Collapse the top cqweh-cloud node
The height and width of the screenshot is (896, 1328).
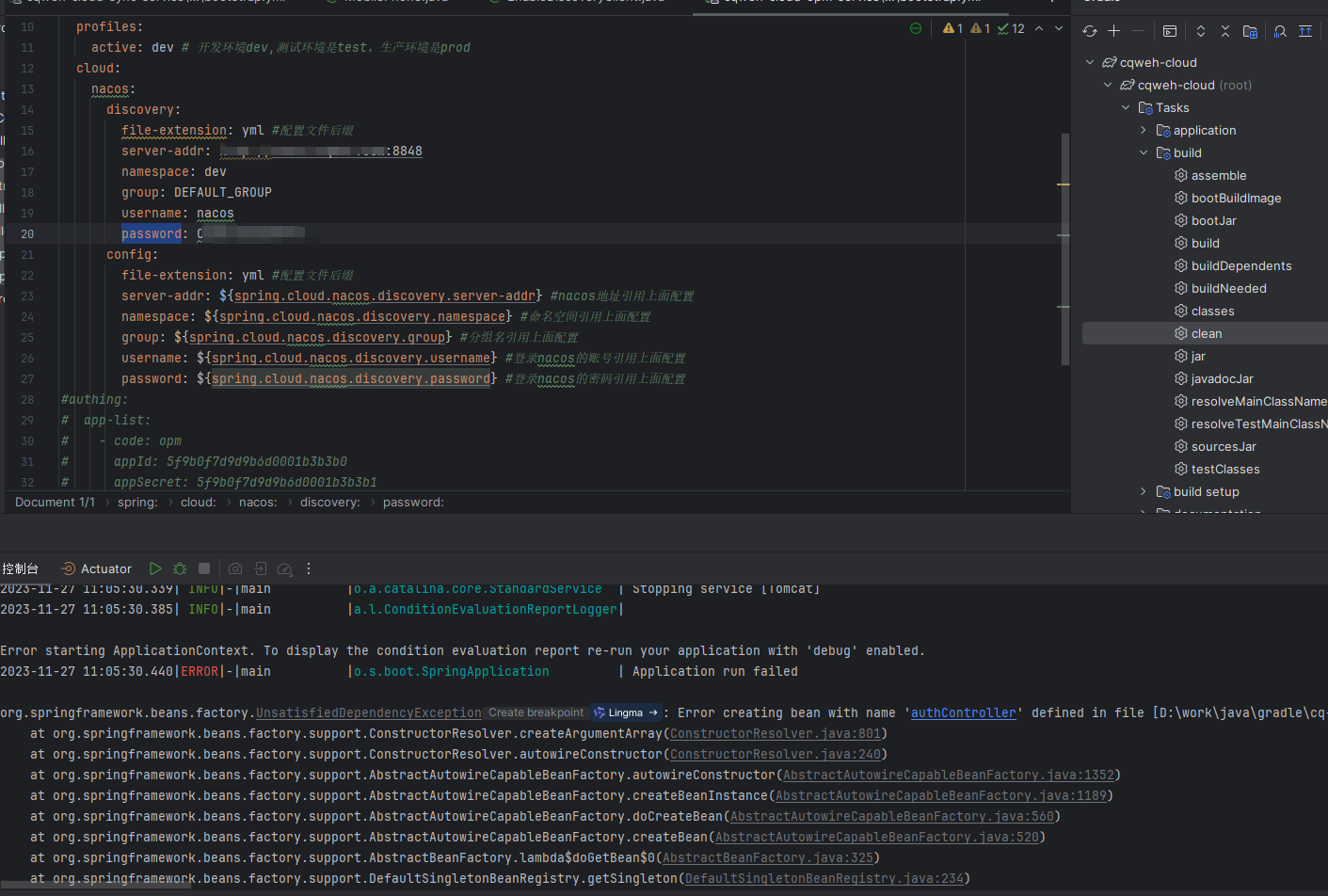(1090, 62)
